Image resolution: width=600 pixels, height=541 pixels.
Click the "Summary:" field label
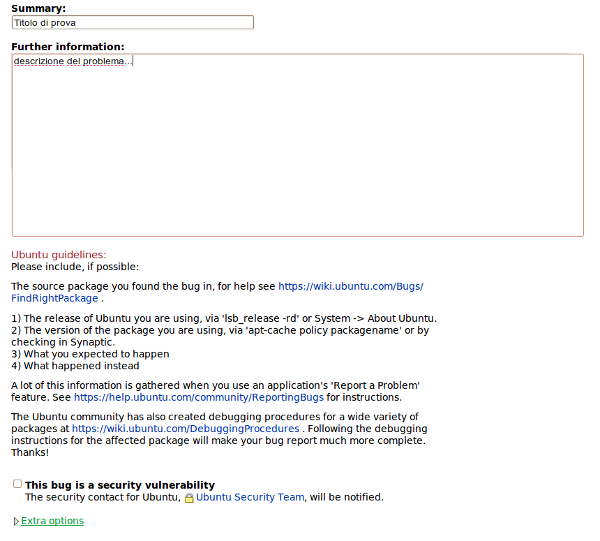[38, 9]
